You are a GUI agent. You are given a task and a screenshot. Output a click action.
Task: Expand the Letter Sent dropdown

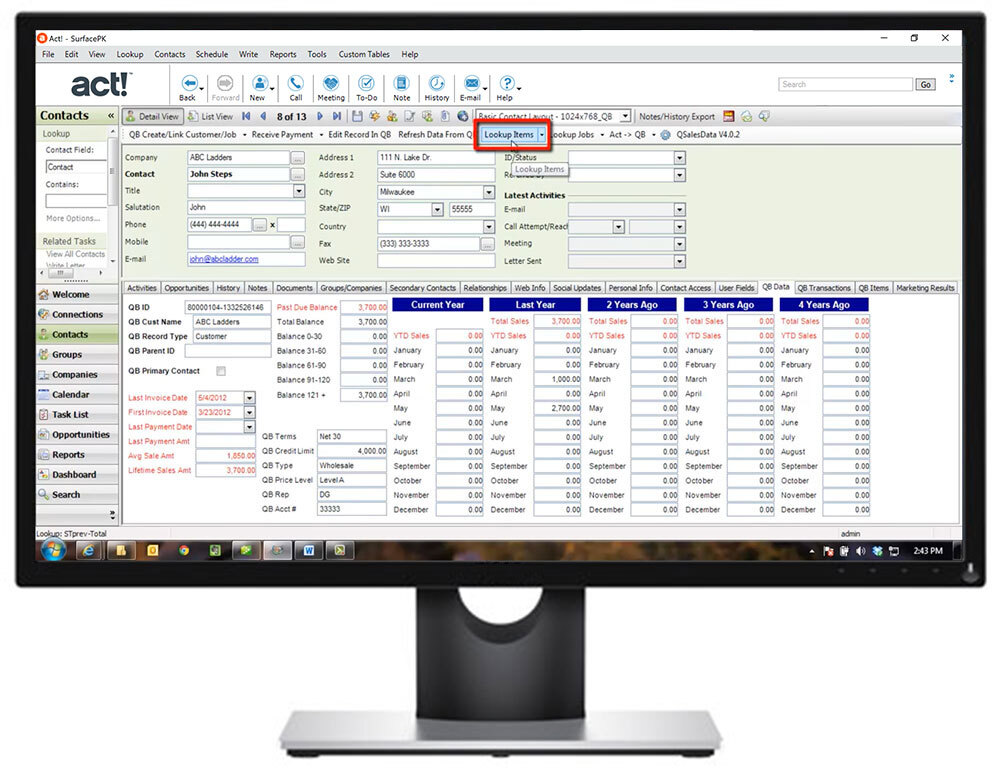point(679,261)
